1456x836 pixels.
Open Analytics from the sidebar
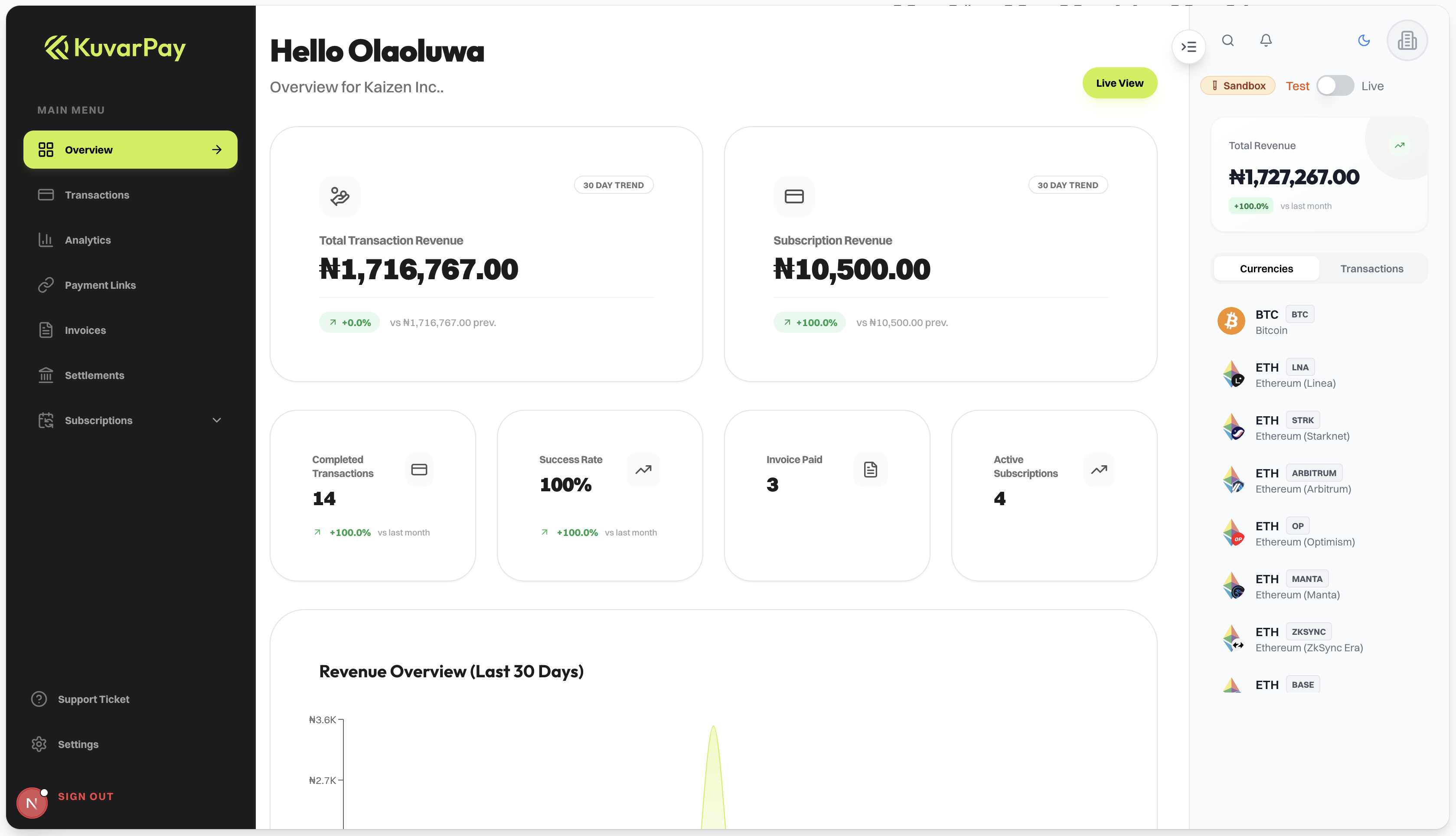click(87, 240)
